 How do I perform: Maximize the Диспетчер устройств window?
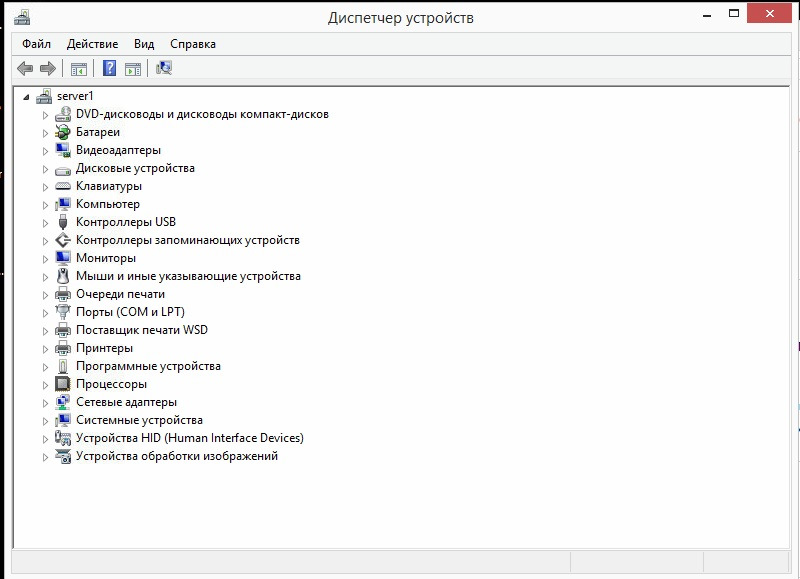click(x=734, y=14)
